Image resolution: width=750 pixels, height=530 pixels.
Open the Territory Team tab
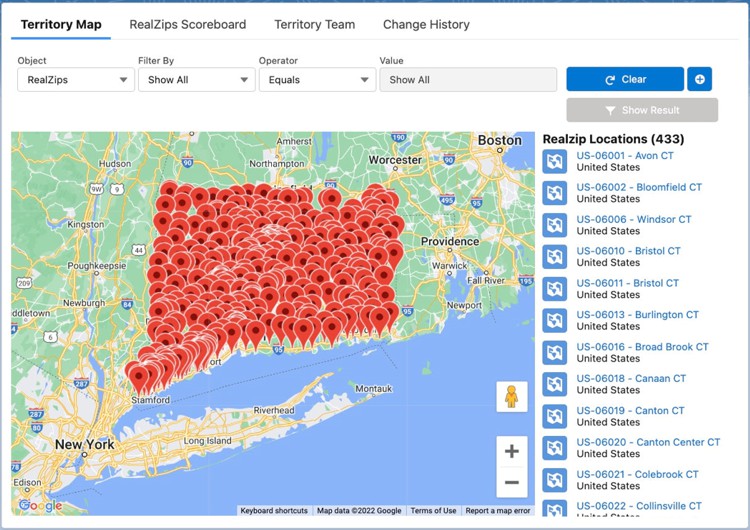point(314,24)
